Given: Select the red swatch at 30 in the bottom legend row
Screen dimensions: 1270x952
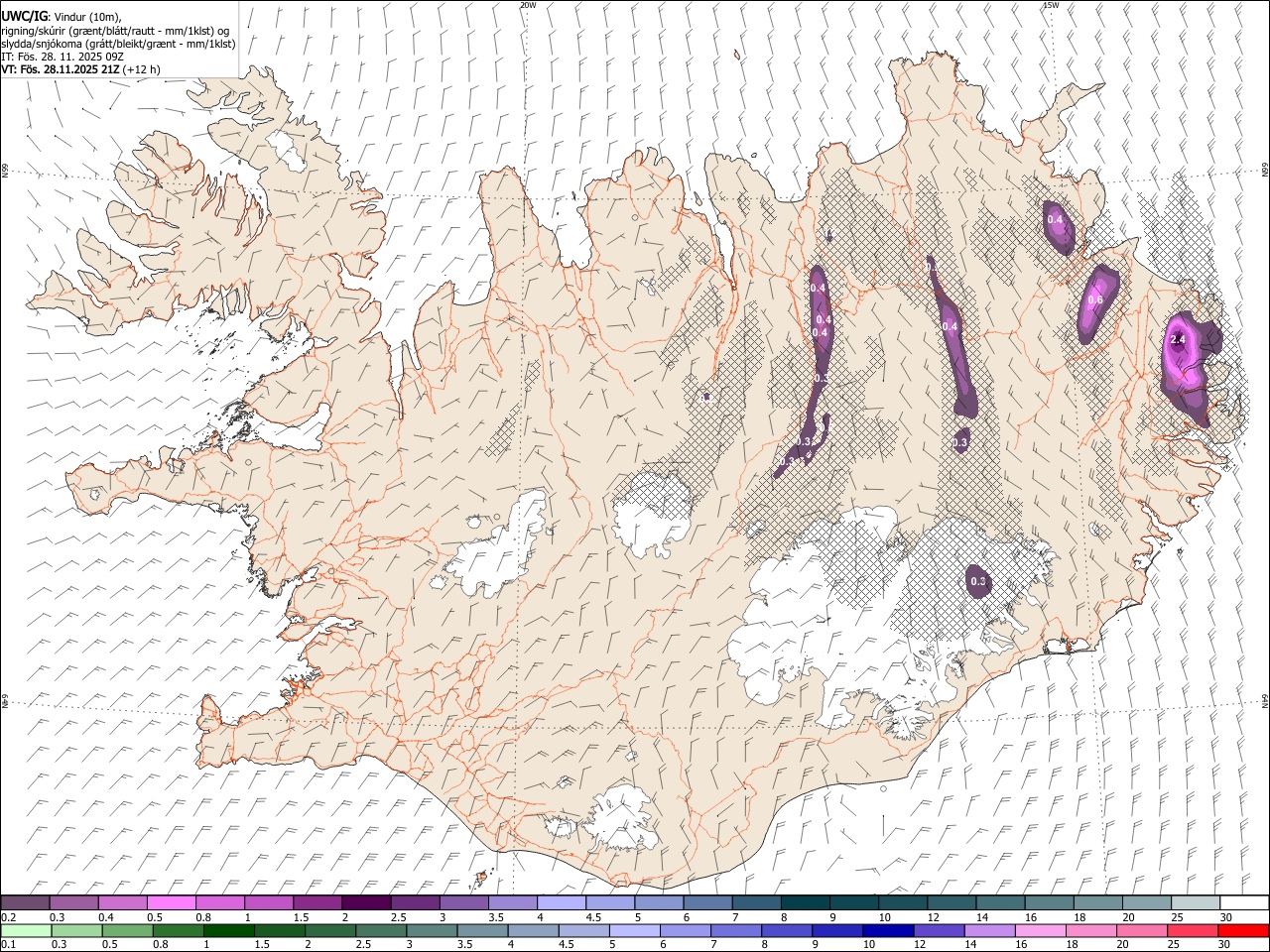Looking at the screenshot, I should click(1244, 931).
